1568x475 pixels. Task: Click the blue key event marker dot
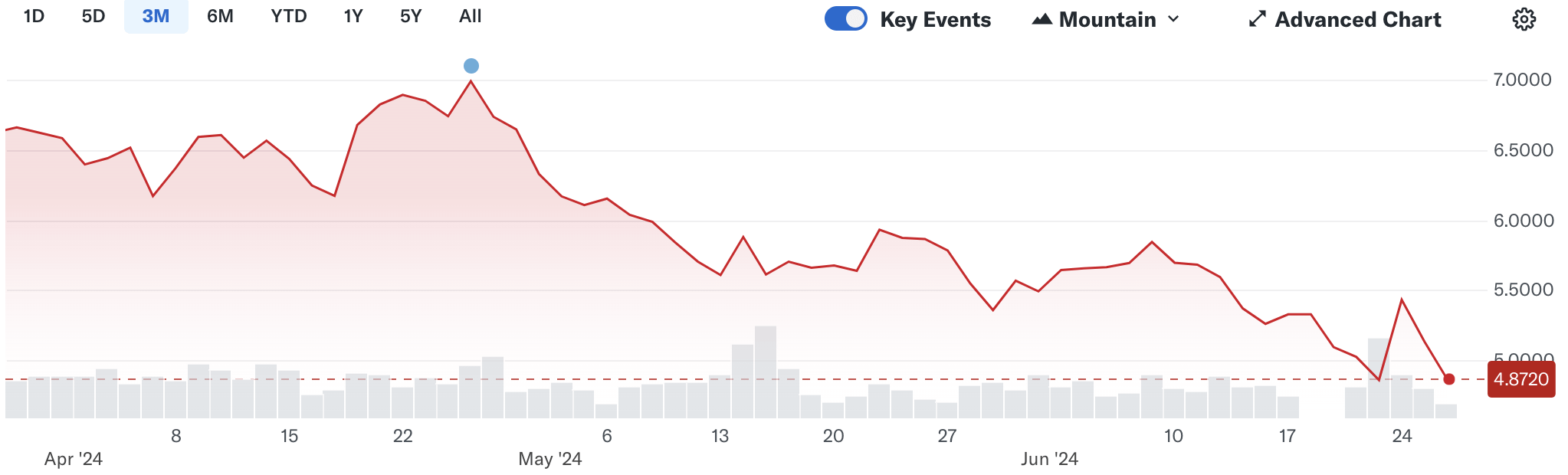[x=471, y=66]
